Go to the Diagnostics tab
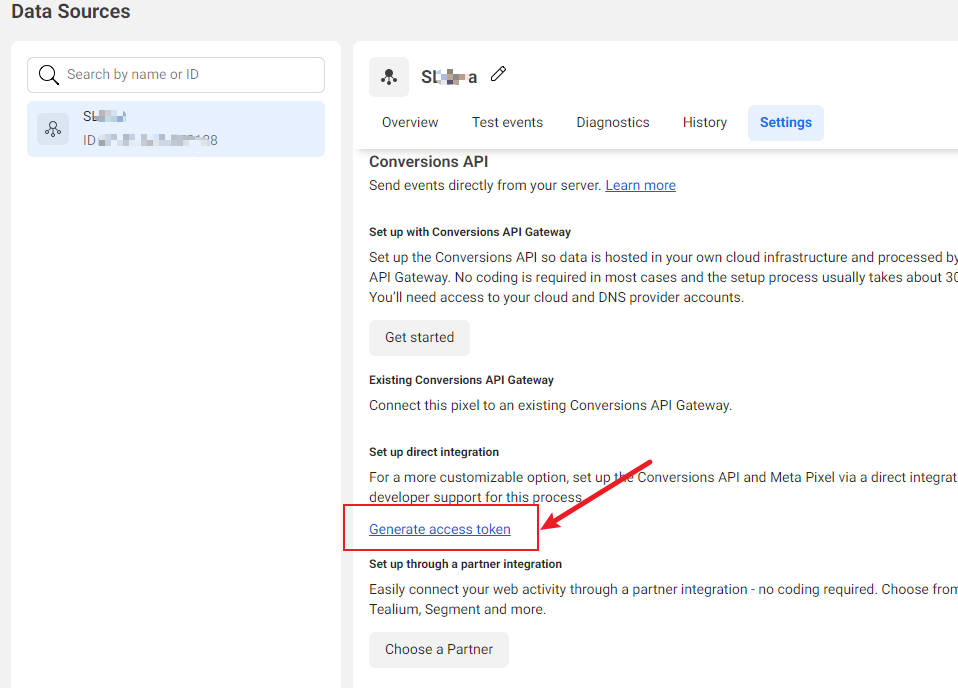This screenshot has height=688, width=958. point(613,123)
